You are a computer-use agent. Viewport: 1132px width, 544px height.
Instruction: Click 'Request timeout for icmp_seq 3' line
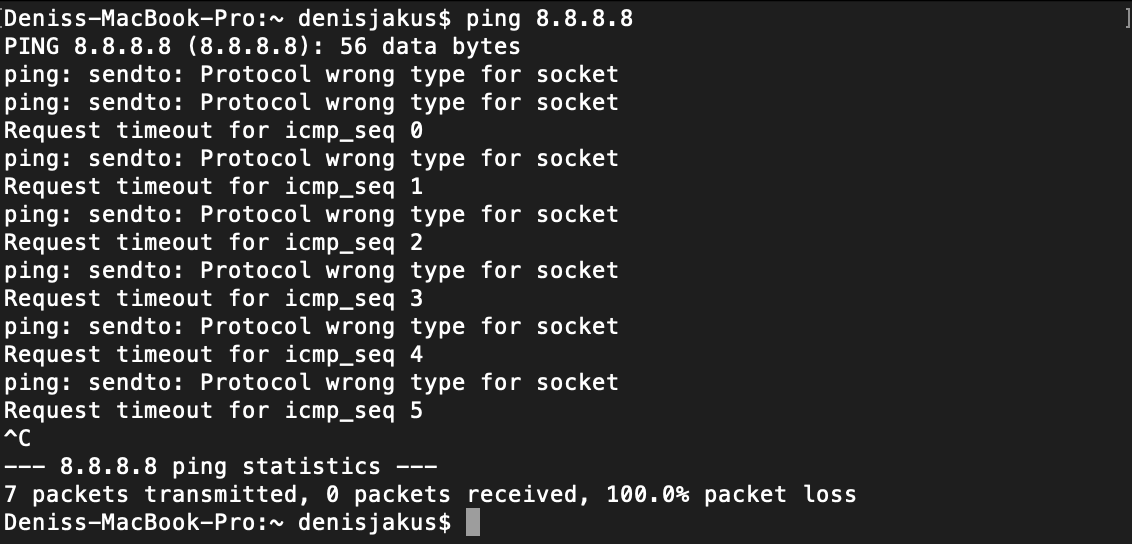coord(214,298)
